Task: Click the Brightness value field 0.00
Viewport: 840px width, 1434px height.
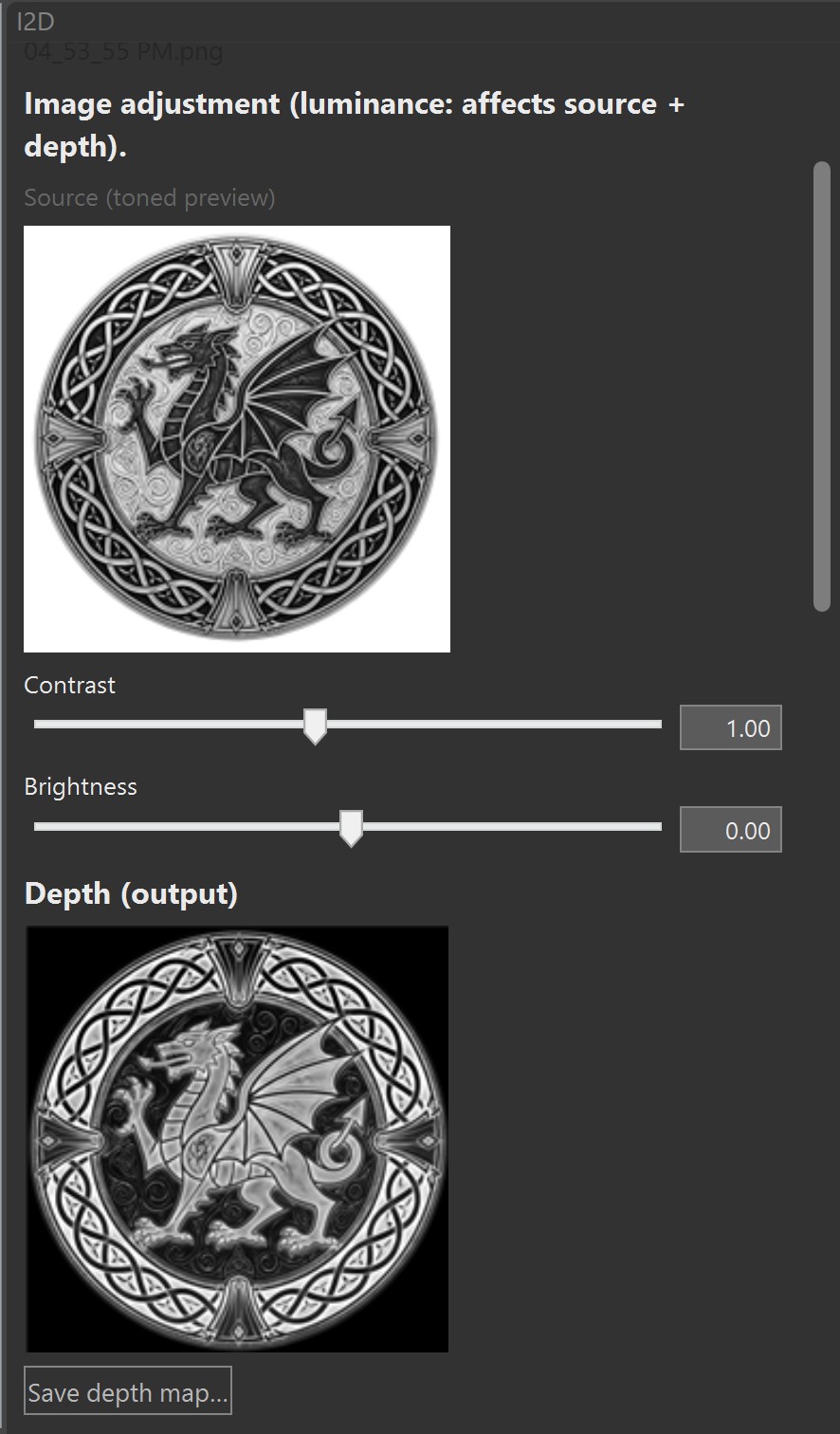Action: click(x=730, y=830)
